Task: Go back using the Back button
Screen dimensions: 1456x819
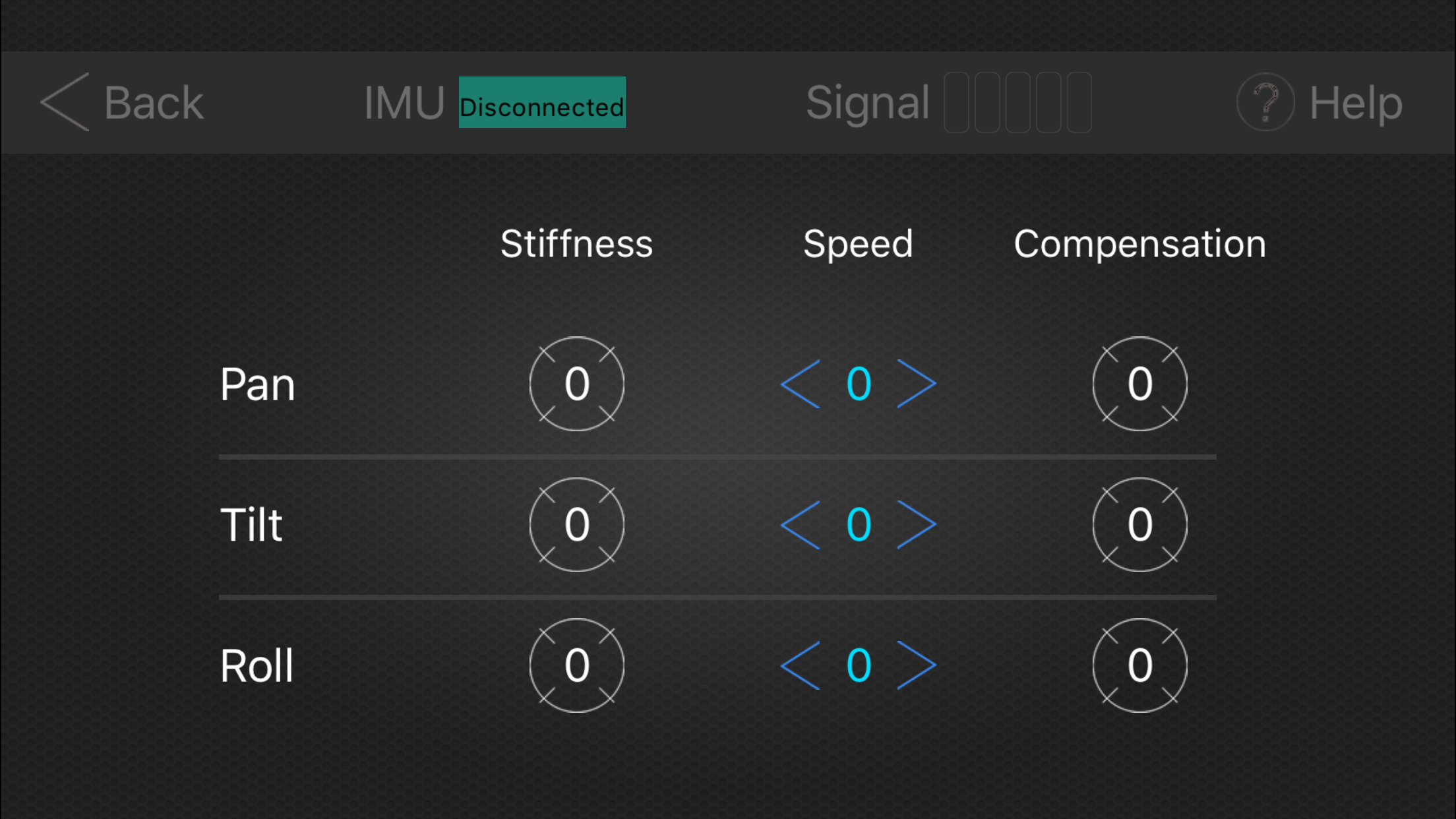Action: pos(121,102)
